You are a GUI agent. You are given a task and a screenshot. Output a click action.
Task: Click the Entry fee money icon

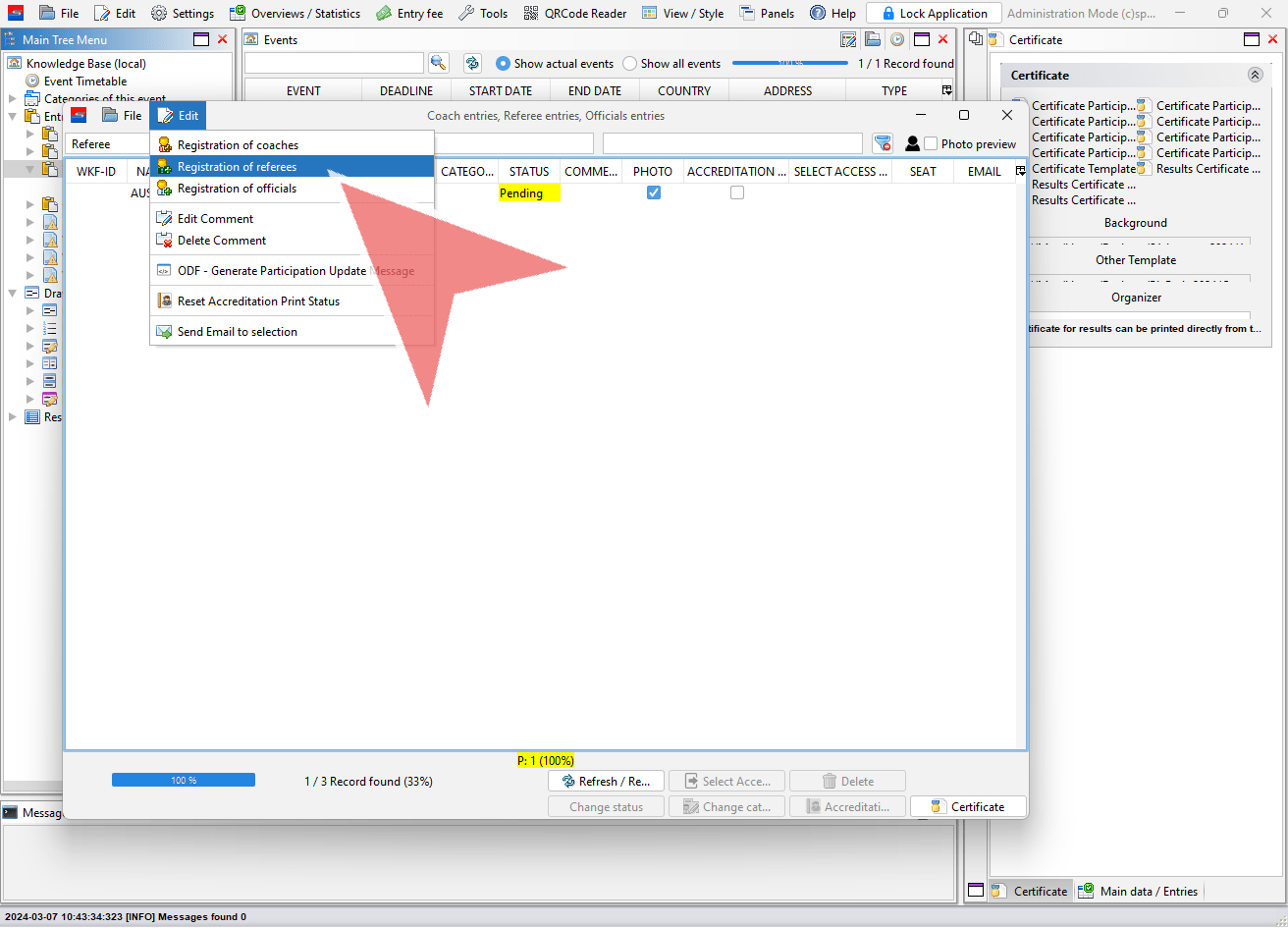[x=385, y=13]
